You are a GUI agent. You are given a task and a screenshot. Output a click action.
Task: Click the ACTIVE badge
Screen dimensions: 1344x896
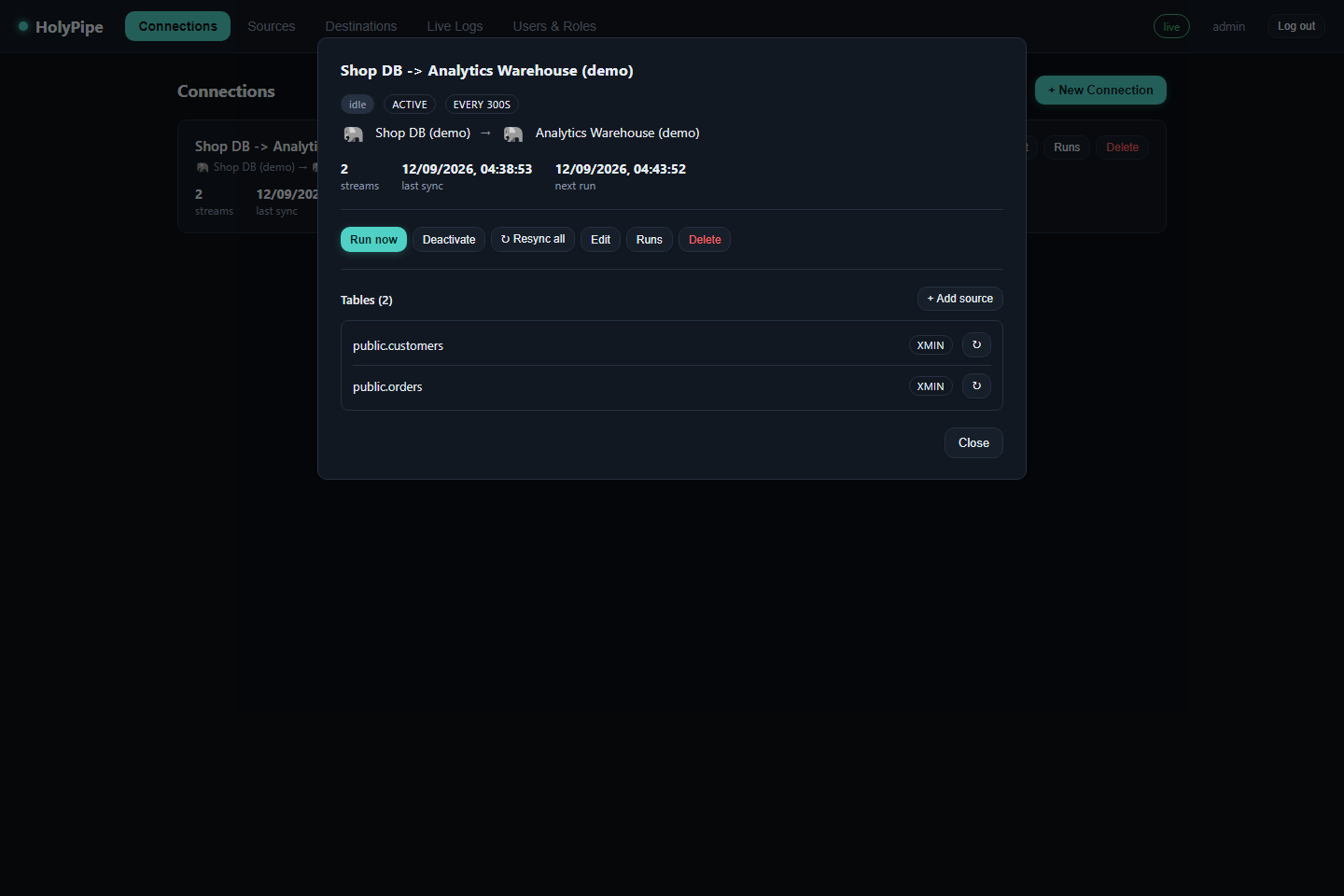(410, 105)
